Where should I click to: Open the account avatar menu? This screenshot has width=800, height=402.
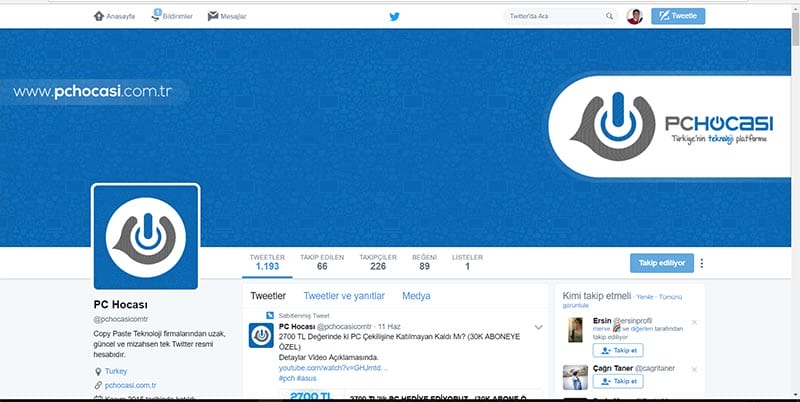[x=634, y=16]
